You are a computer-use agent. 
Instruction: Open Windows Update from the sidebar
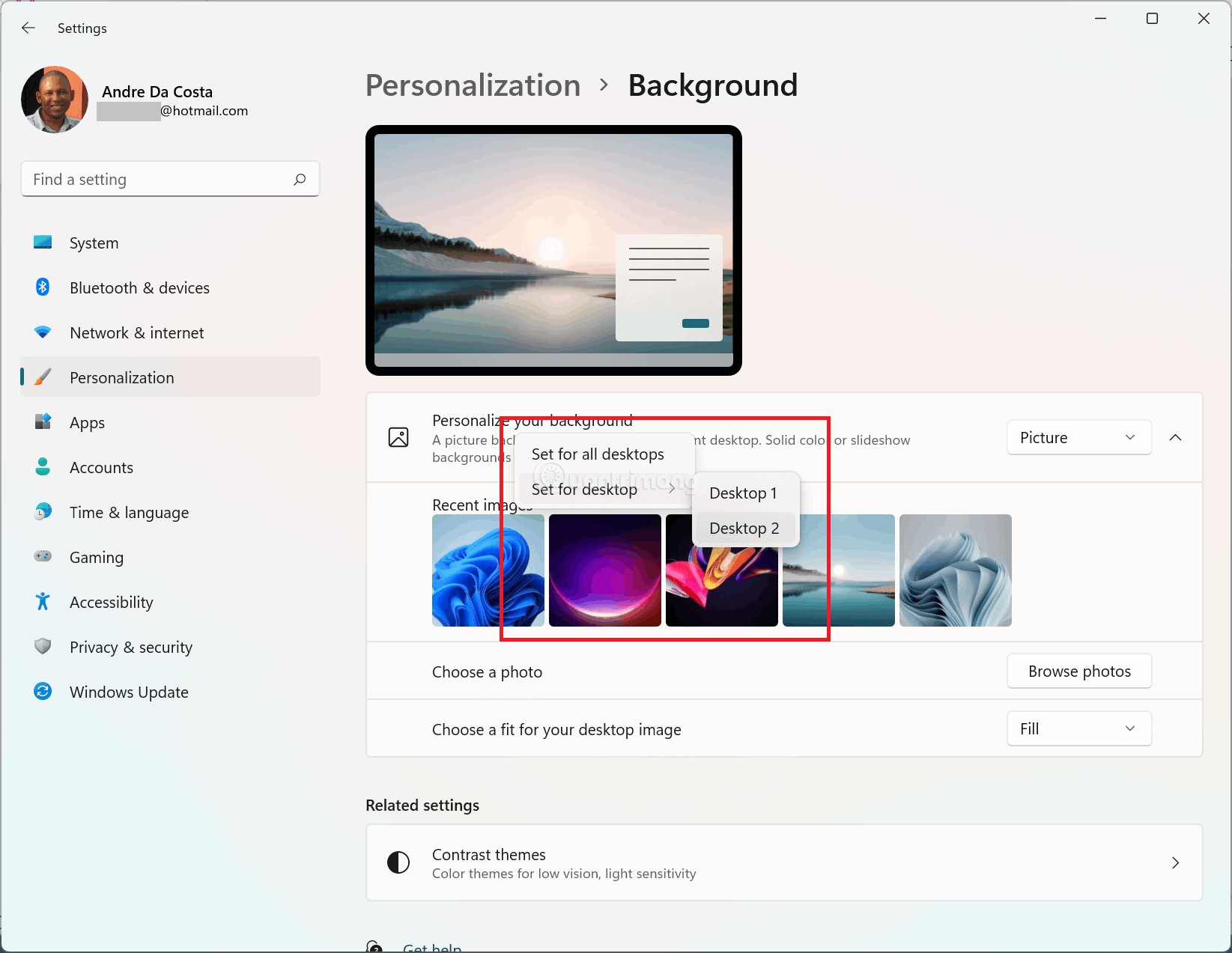coord(129,692)
